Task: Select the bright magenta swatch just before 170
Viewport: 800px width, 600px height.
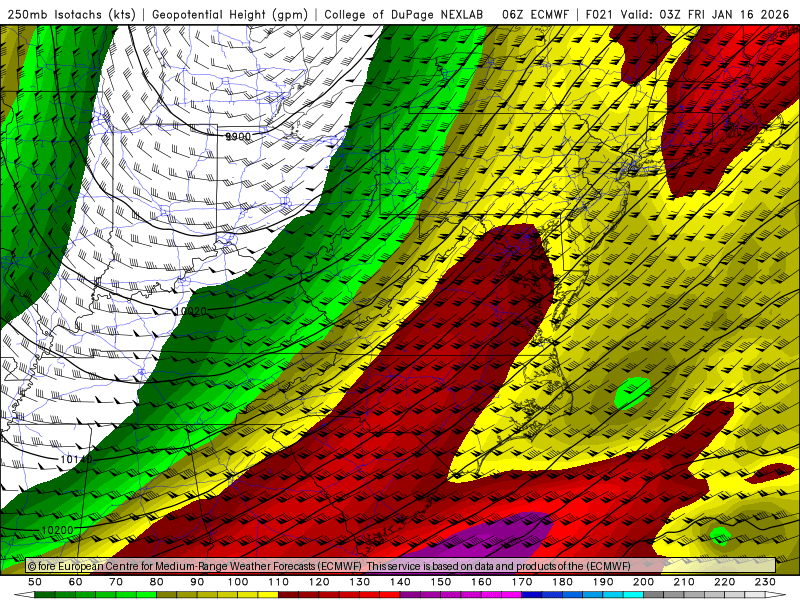Action: (512, 595)
